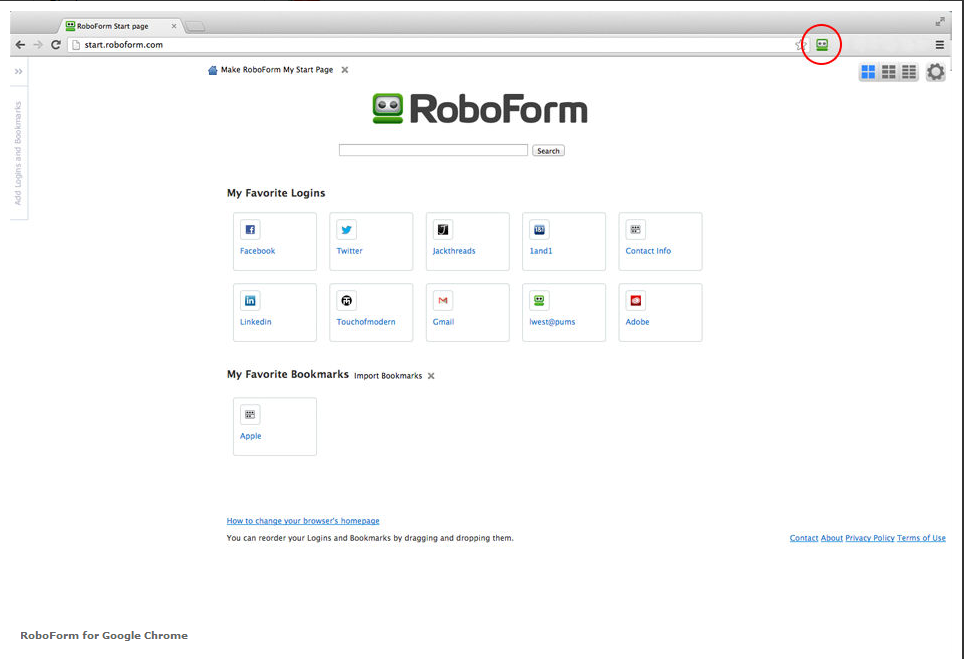Click the Search button
This screenshot has height=659, width=964.
(548, 151)
